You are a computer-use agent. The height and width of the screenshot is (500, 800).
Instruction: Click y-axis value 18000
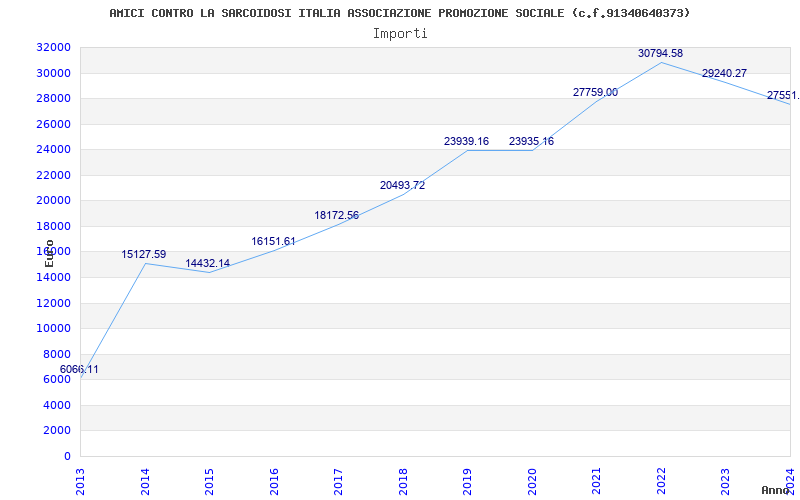coord(53,226)
